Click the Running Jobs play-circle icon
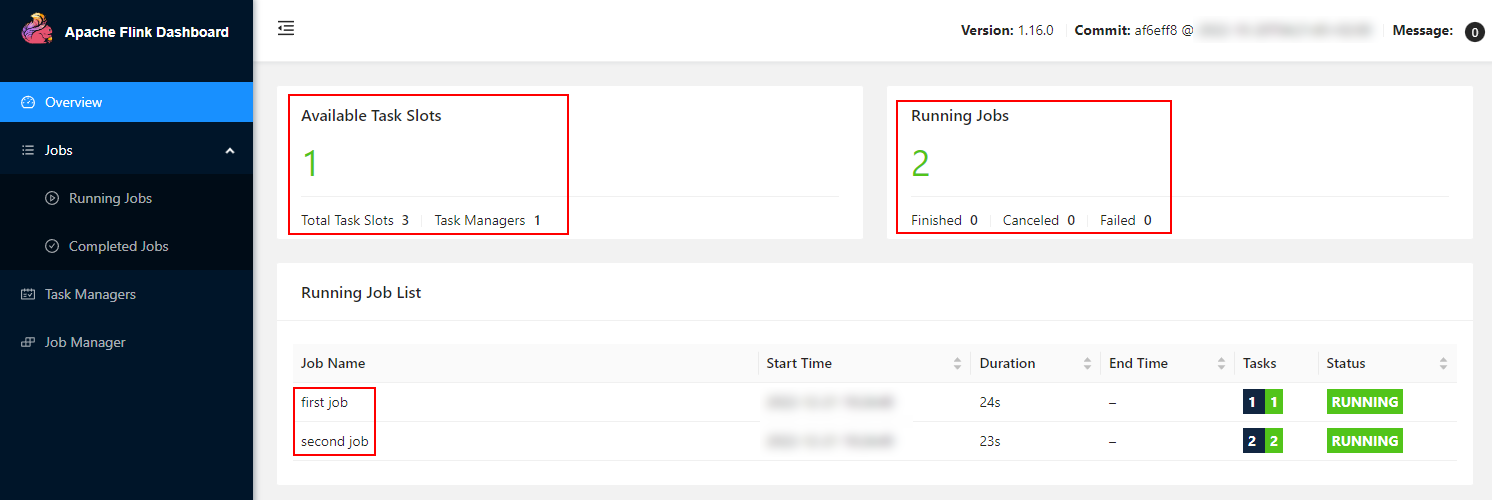This screenshot has width=1492, height=500. coord(52,198)
